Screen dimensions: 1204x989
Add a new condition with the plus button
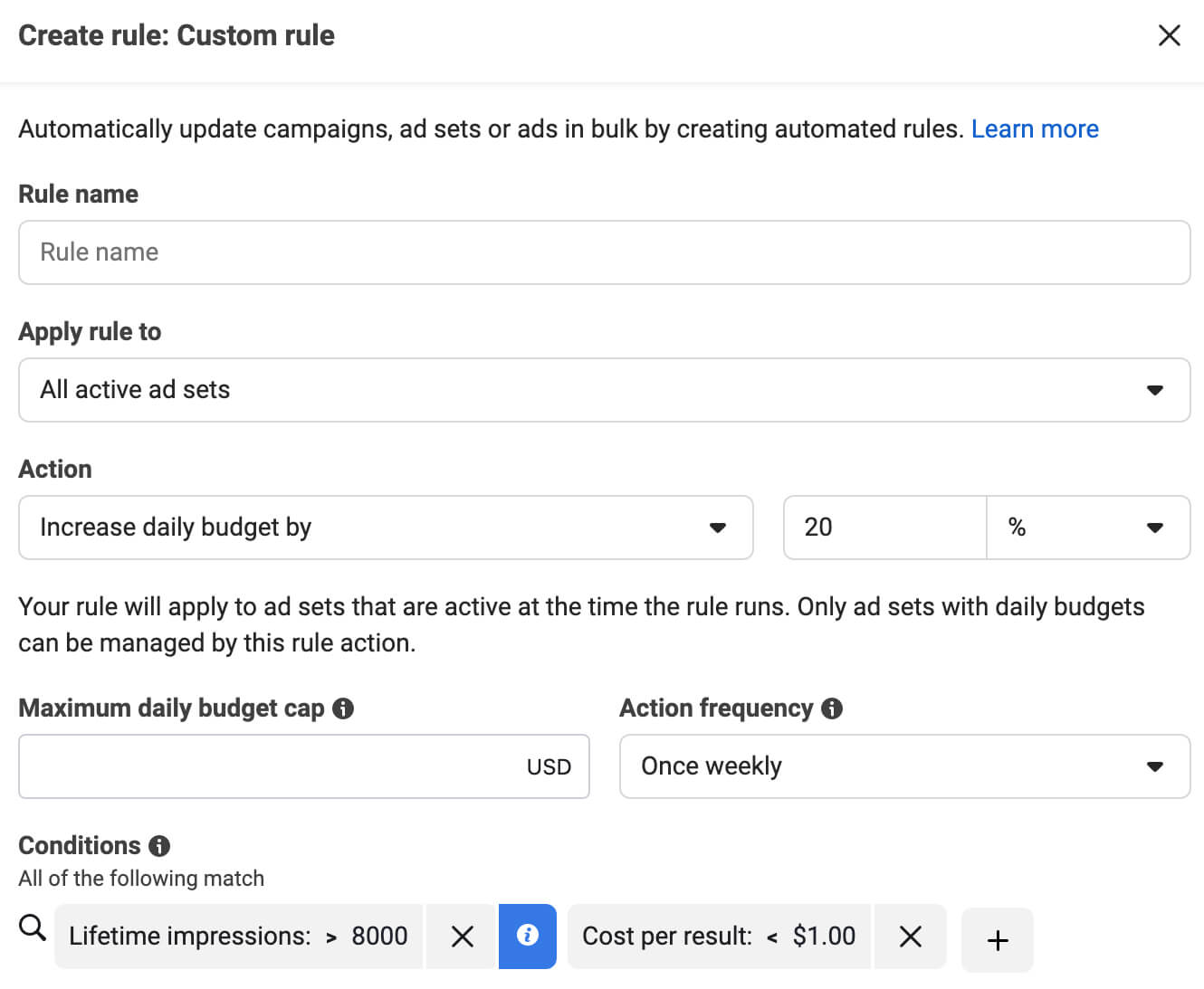998,940
